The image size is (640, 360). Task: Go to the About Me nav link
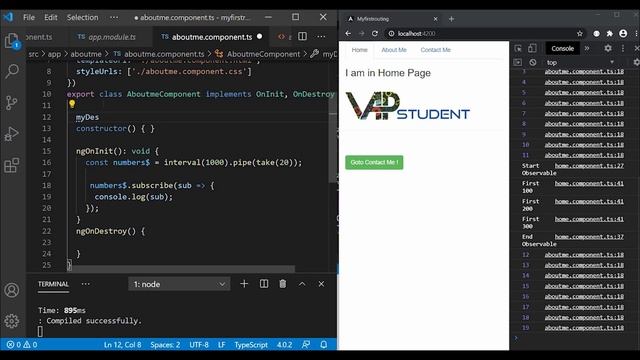coord(394,50)
